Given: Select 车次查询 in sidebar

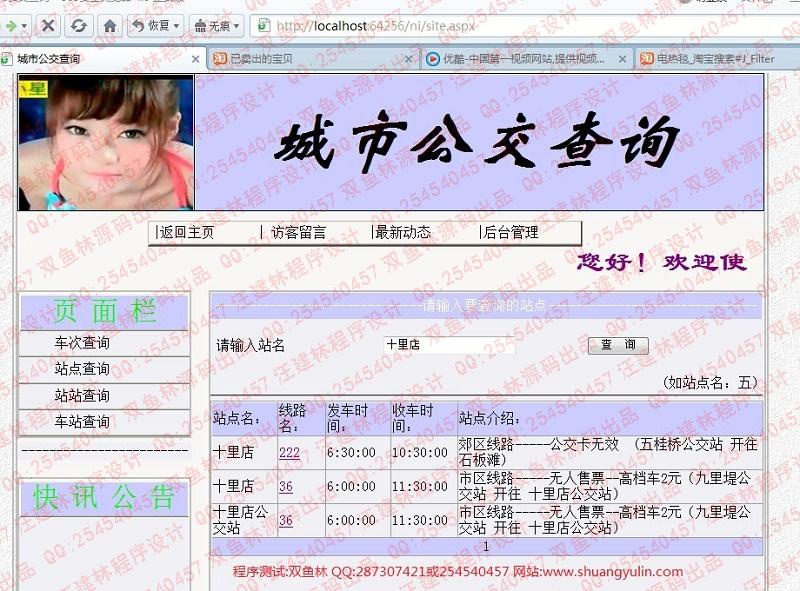Looking at the screenshot, I should pyautogui.click(x=82, y=343).
